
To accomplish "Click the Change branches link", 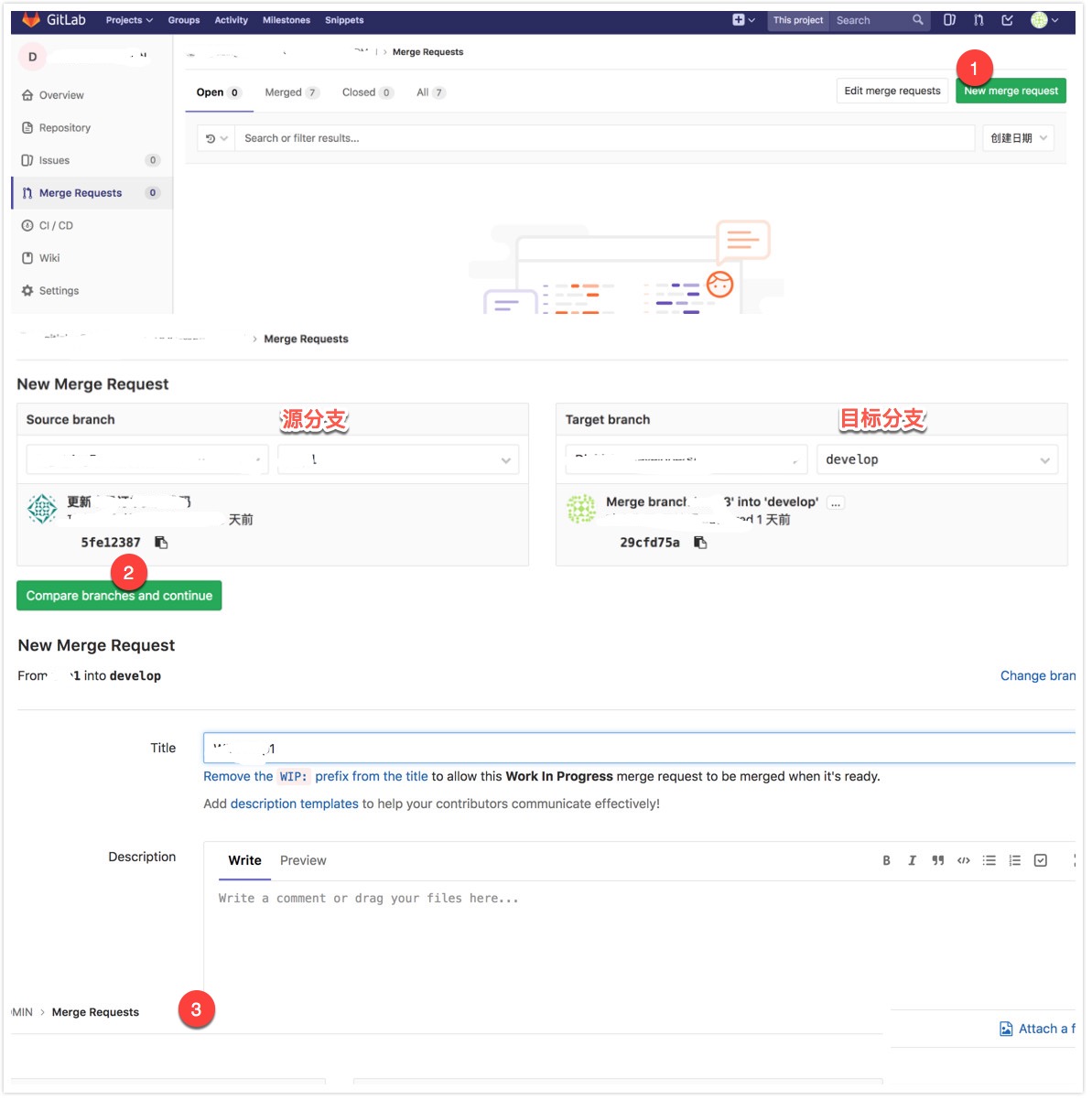I will 1038,675.
